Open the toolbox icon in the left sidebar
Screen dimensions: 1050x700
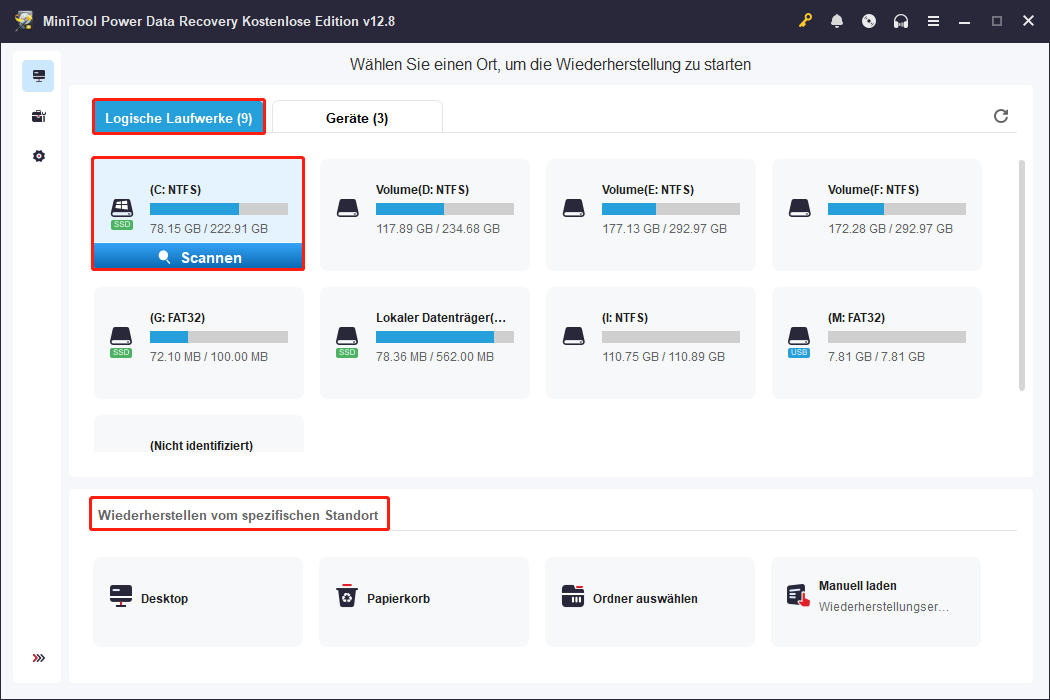point(38,116)
